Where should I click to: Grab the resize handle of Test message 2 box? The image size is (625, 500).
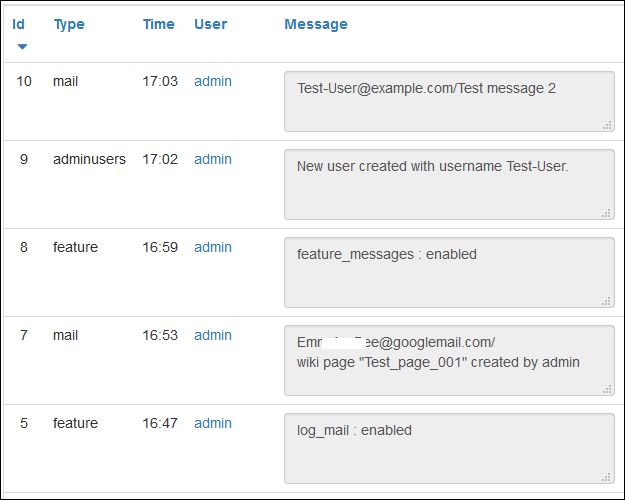pyautogui.click(x=607, y=126)
